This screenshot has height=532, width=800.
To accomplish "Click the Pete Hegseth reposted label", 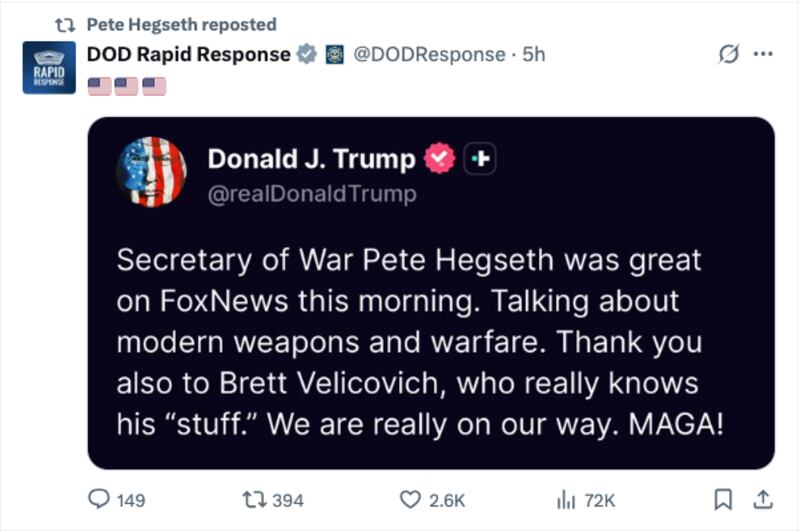I will pyautogui.click(x=181, y=24).
